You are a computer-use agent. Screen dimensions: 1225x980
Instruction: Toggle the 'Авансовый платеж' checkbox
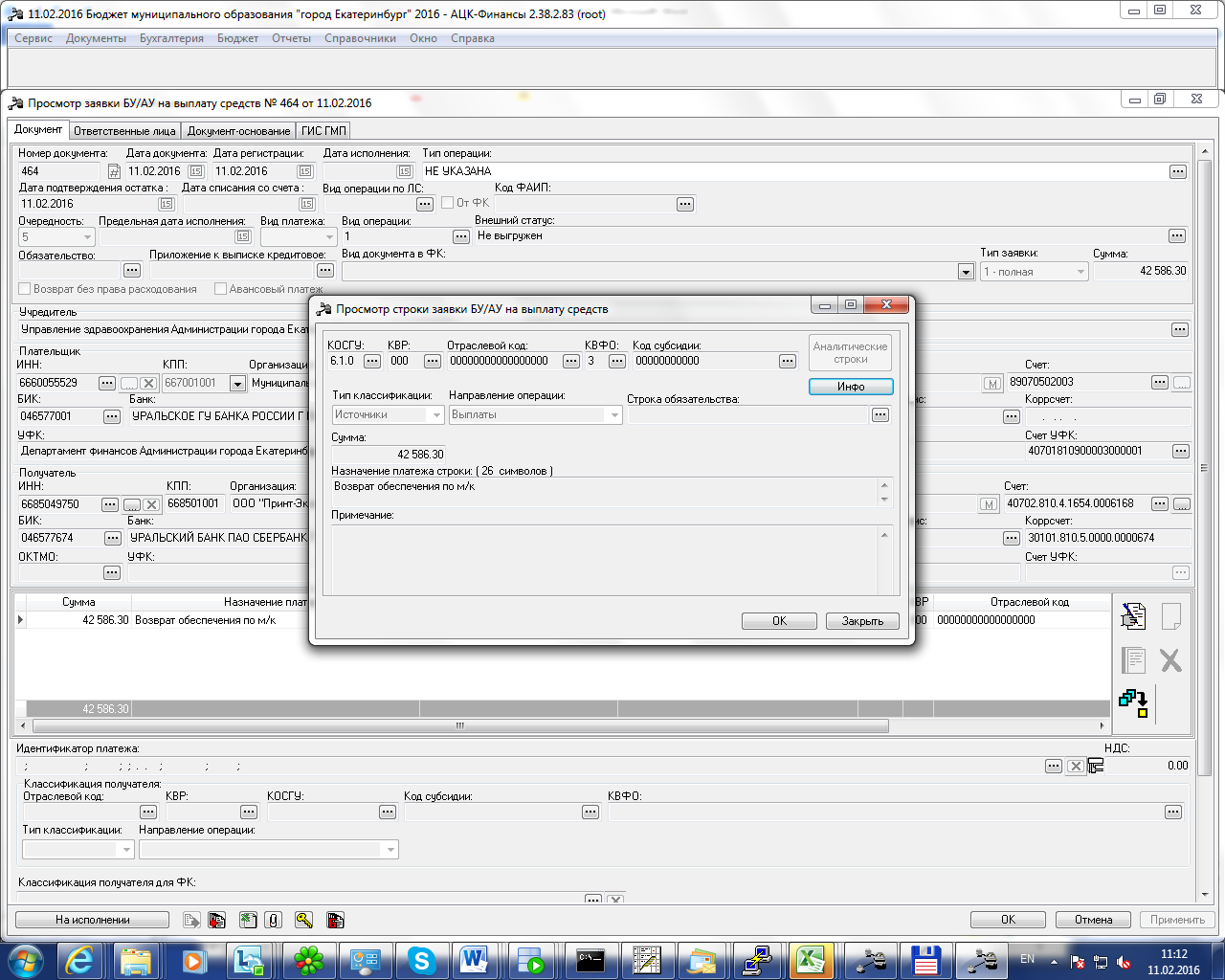click(x=221, y=289)
